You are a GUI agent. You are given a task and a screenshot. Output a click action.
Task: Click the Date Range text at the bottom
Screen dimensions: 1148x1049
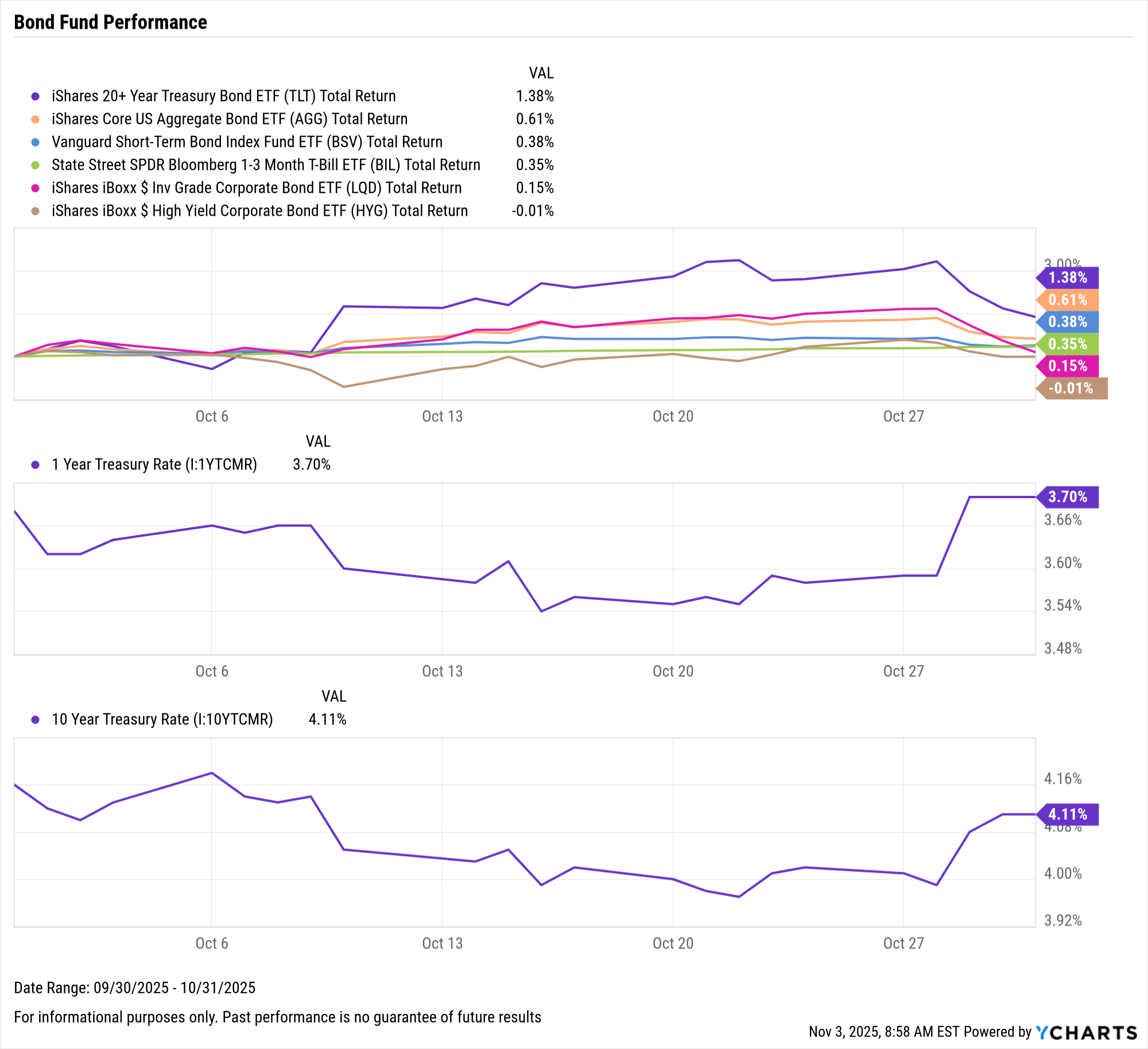[135, 988]
